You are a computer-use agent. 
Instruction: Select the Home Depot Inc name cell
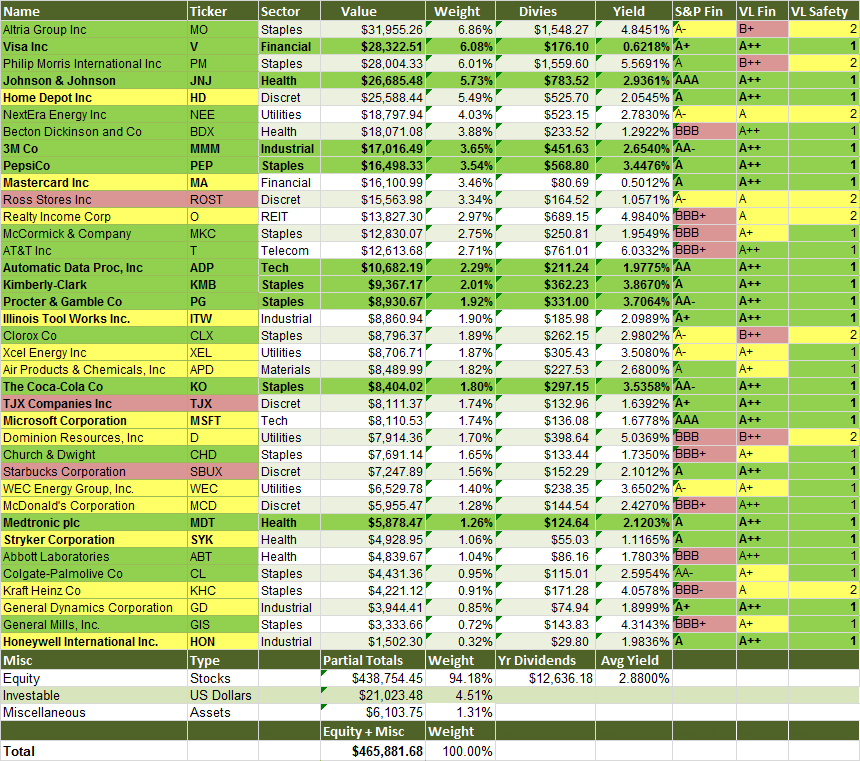pyautogui.click(x=94, y=98)
